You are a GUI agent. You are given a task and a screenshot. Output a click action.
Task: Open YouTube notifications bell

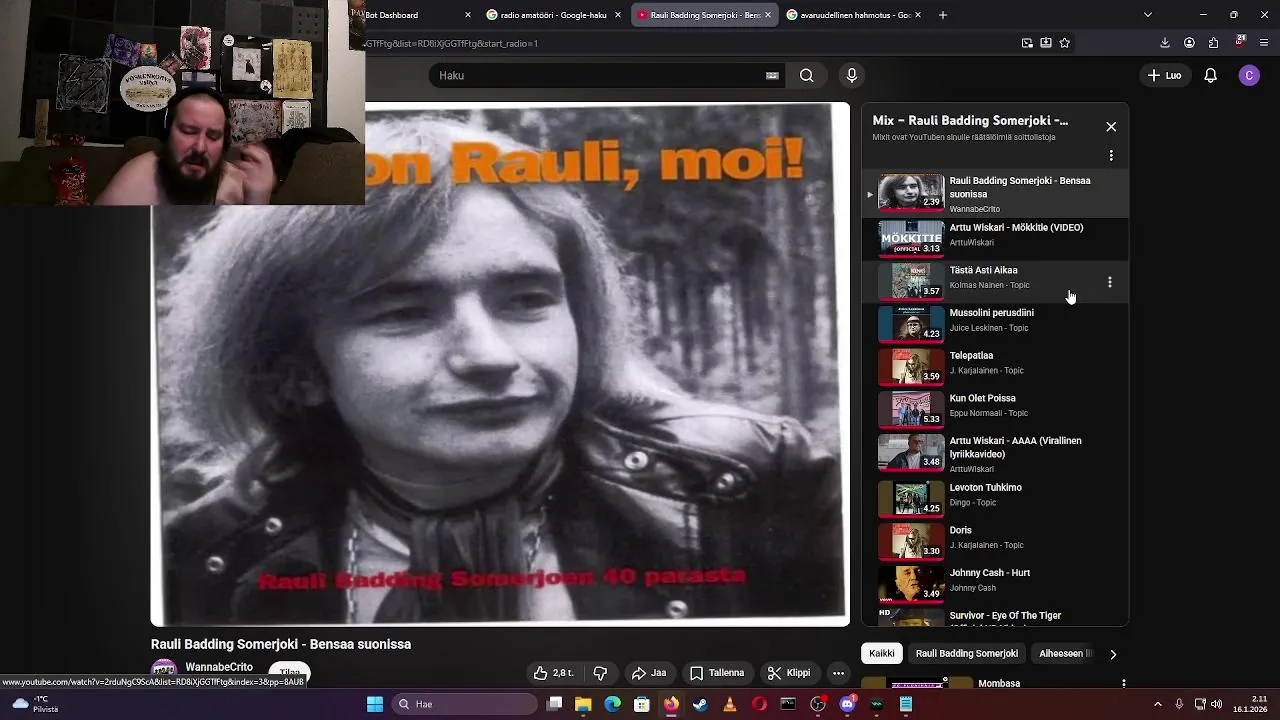click(x=1210, y=75)
